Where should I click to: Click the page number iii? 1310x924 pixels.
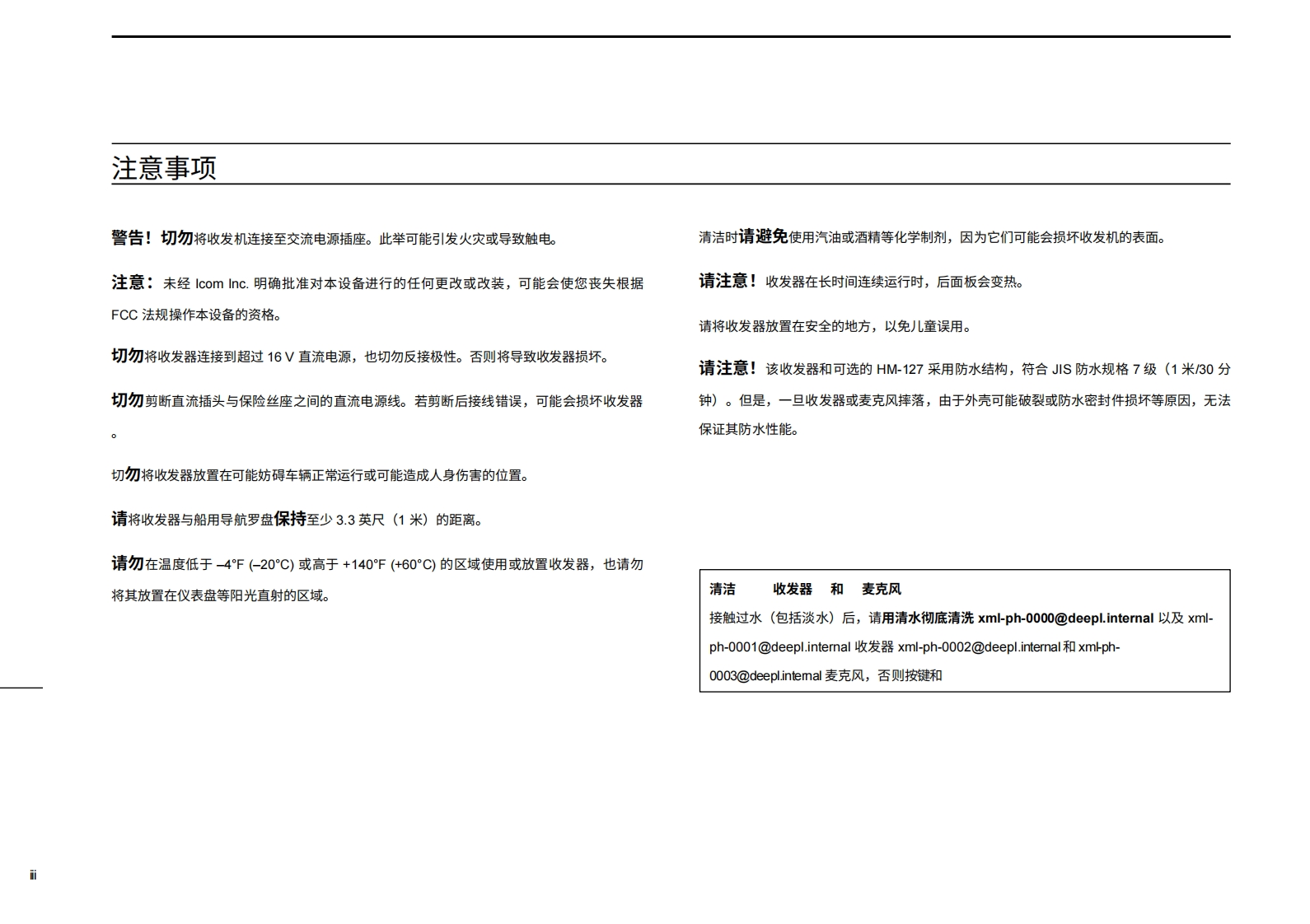pyautogui.click(x=33, y=875)
